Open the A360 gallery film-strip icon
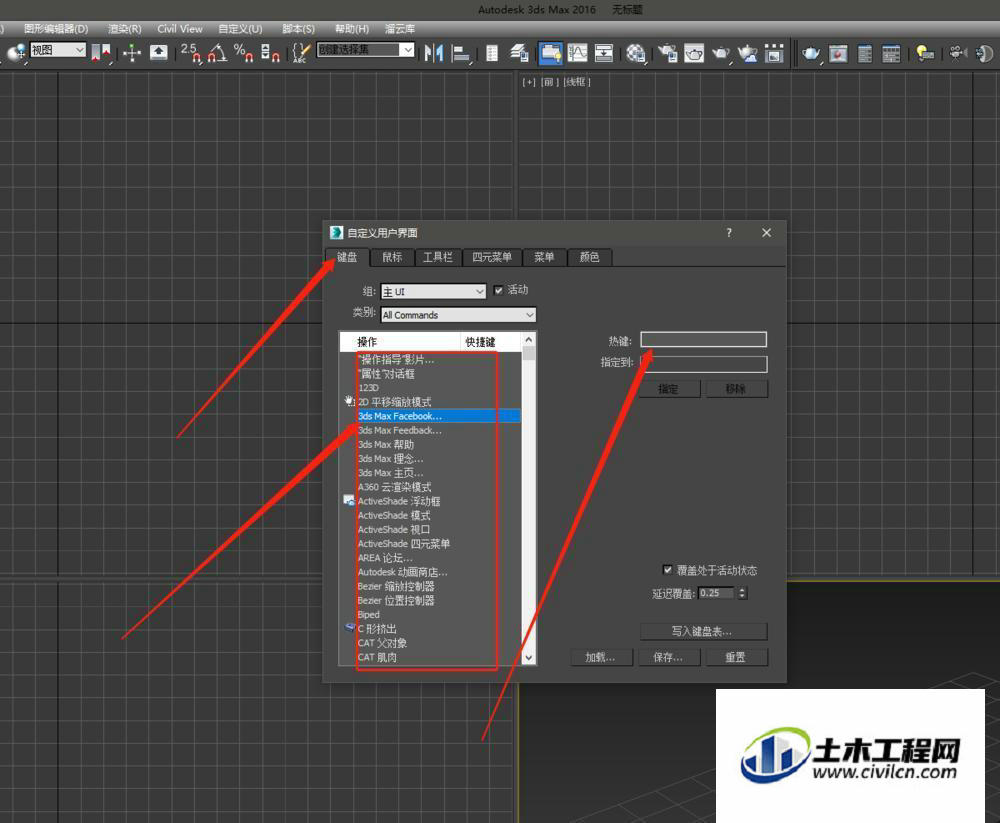Viewport: 1000px width, 823px height. (774, 53)
